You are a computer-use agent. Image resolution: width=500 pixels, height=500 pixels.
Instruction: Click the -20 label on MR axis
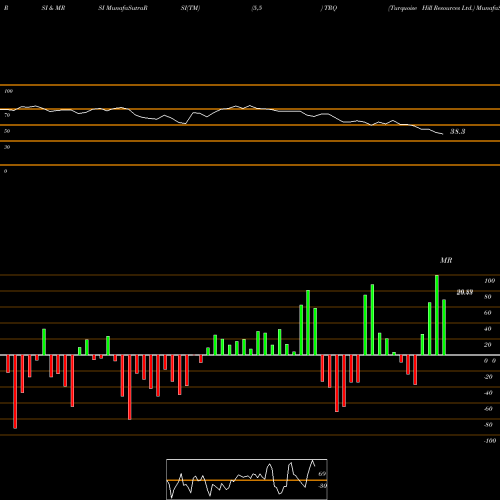point(488,377)
